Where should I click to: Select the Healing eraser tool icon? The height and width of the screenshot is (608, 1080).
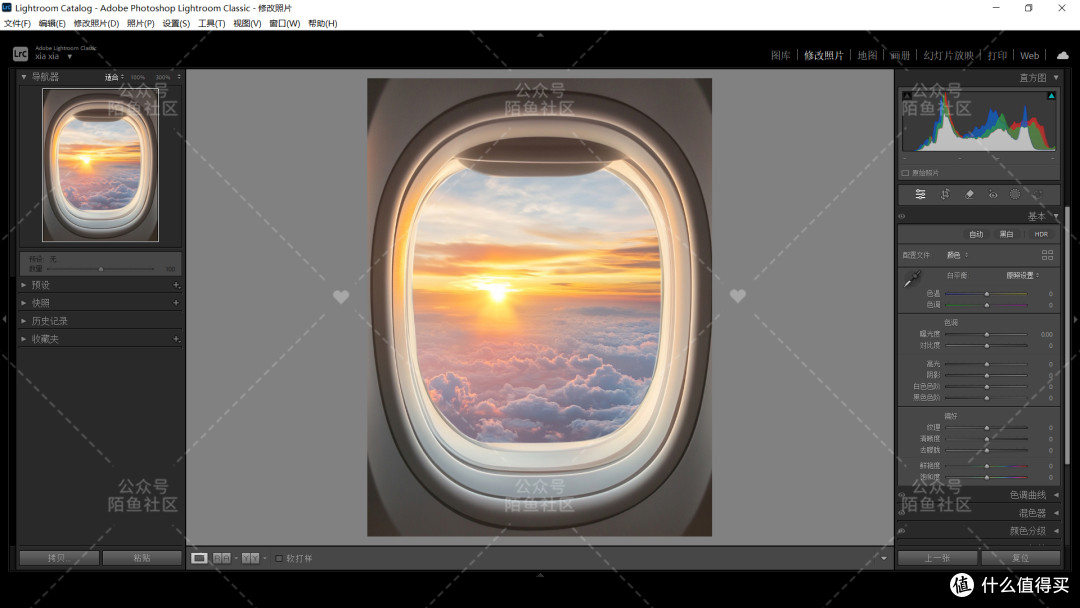[x=969, y=195]
